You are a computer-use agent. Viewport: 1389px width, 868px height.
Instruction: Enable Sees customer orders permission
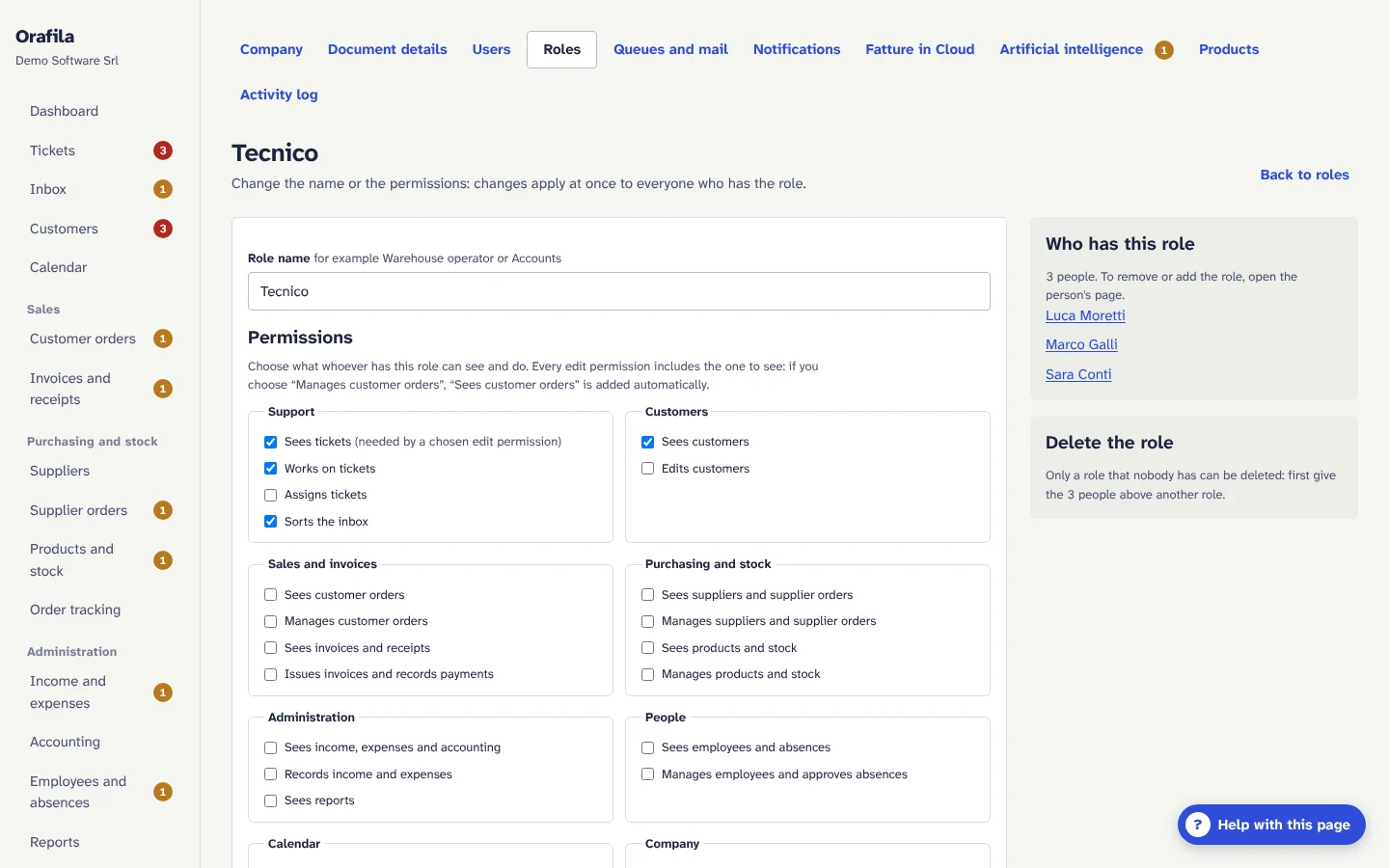(x=271, y=595)
